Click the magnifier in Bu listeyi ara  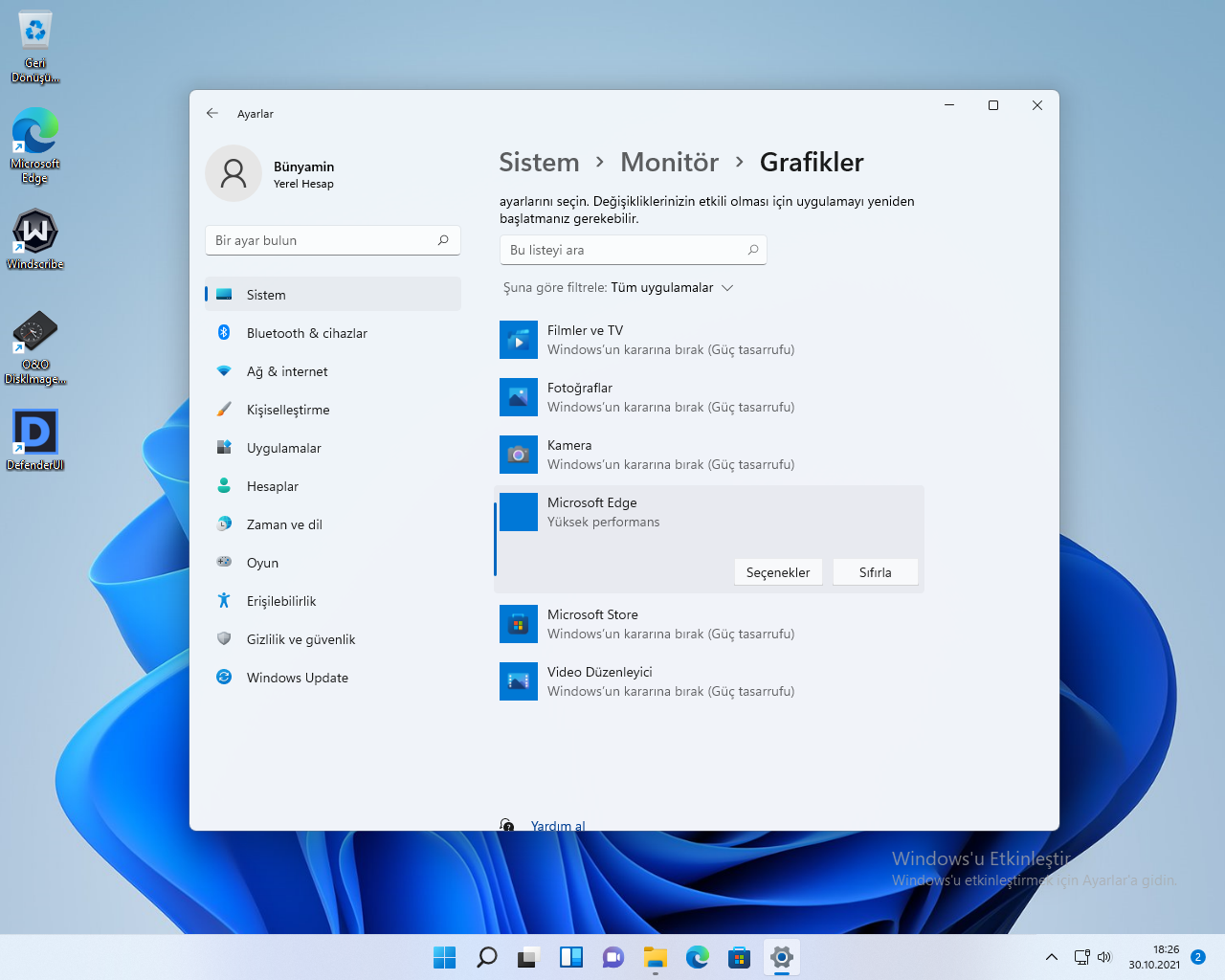(753, 250)
